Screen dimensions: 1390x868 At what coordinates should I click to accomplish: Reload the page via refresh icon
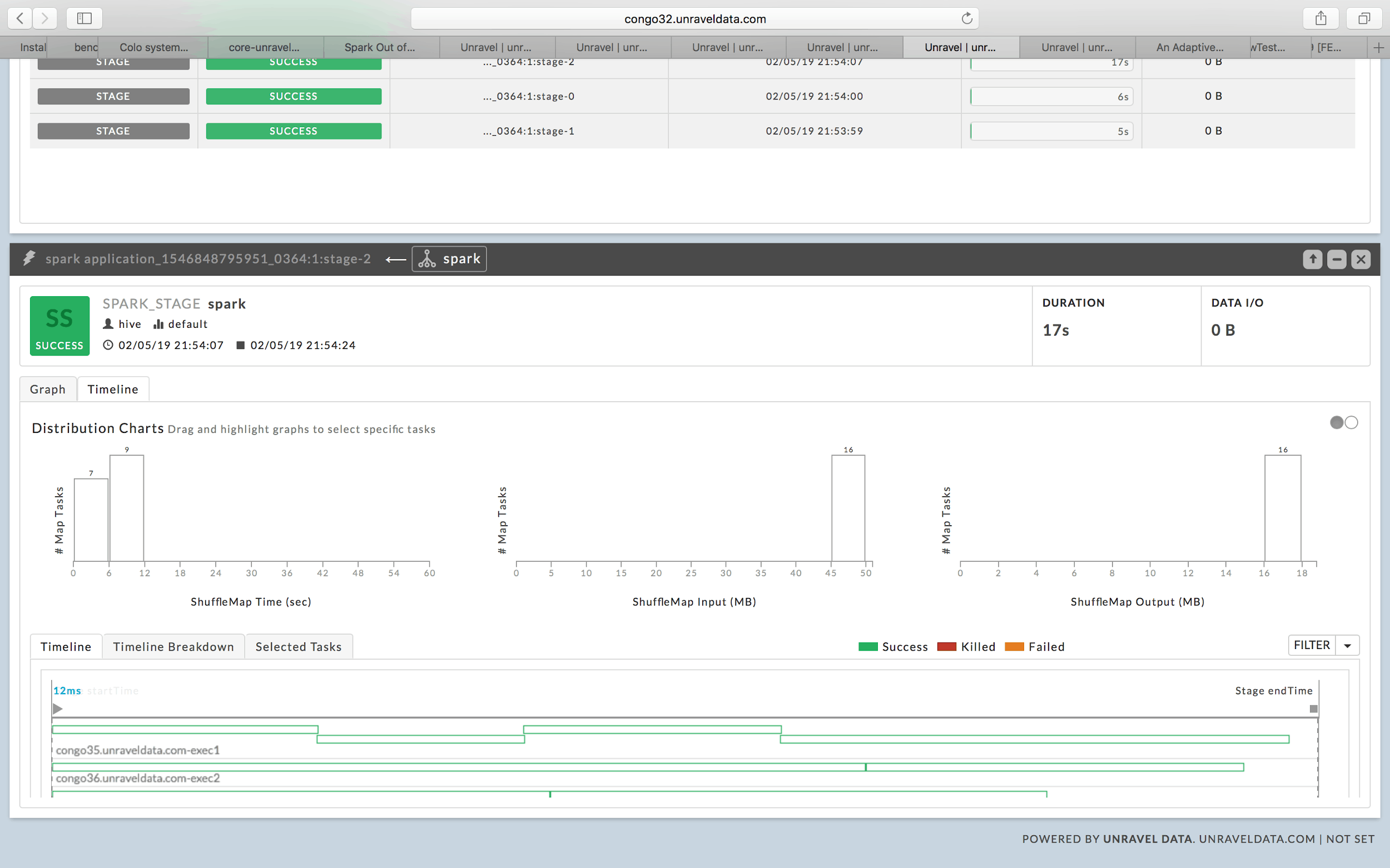[967, 18]
